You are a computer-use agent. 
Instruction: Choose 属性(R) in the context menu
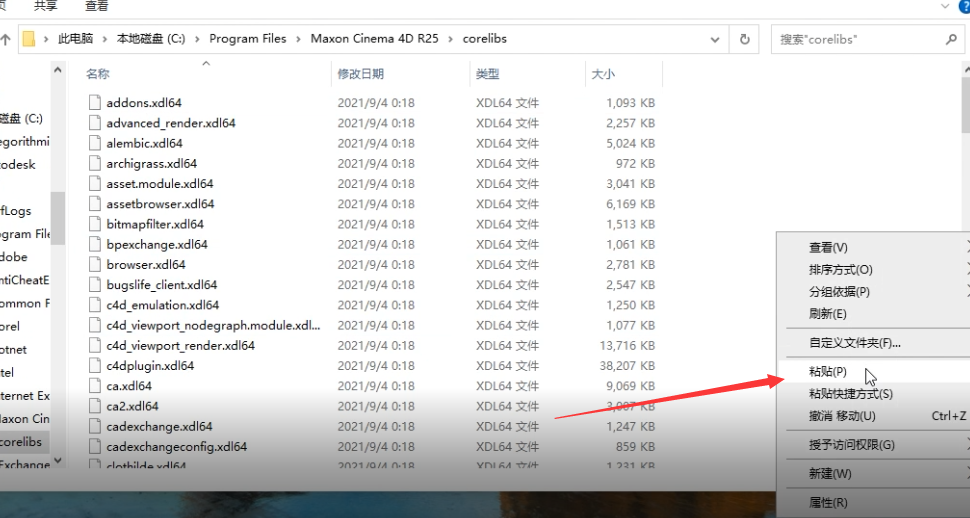pyautogui.click(x=873, y=503)
